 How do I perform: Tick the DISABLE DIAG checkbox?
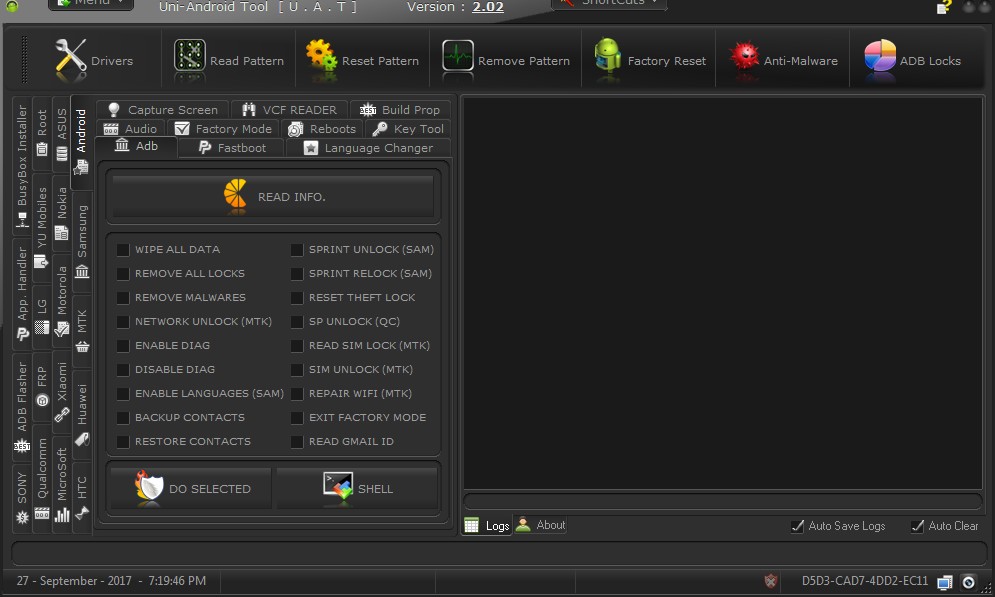click(123, 369)
